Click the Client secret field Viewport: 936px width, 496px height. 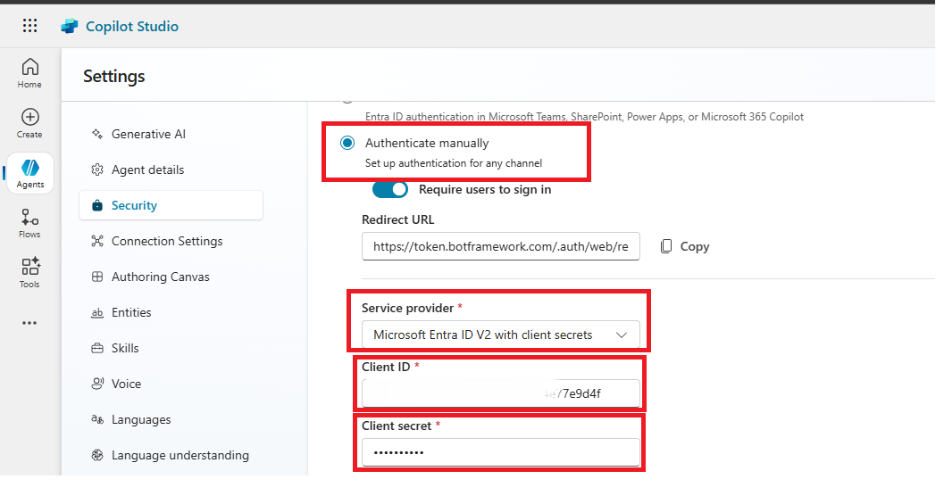(x=500, y=453)
